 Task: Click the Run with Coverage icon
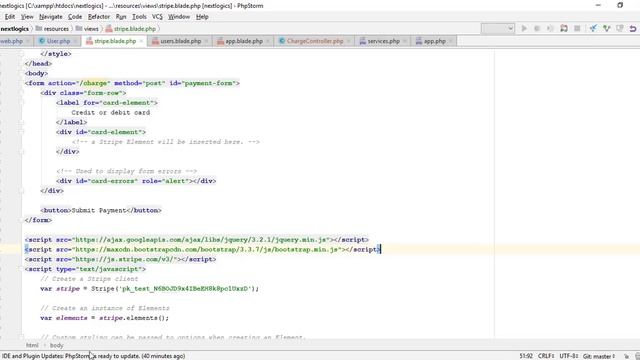pos(550,29)
